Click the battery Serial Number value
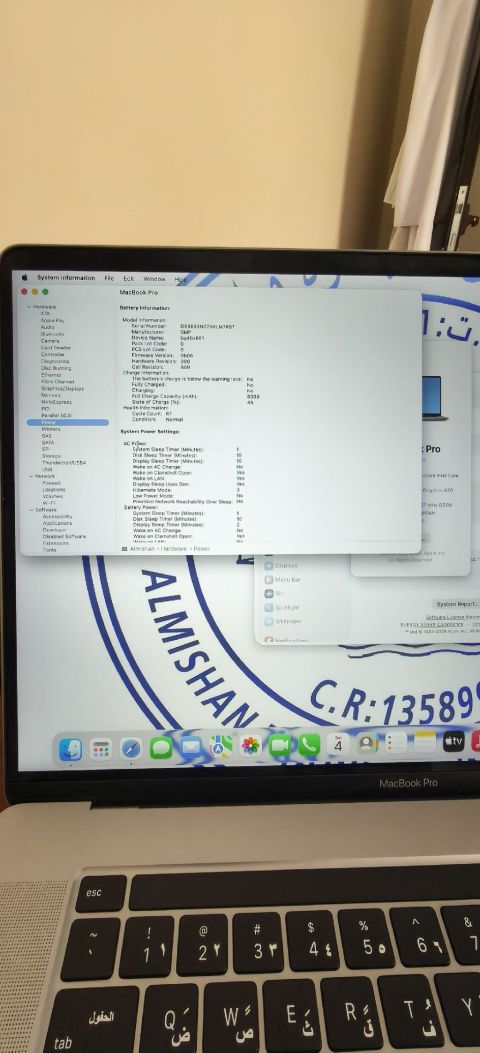This screenshot has width=480, height=1053. tap(207, 326)
